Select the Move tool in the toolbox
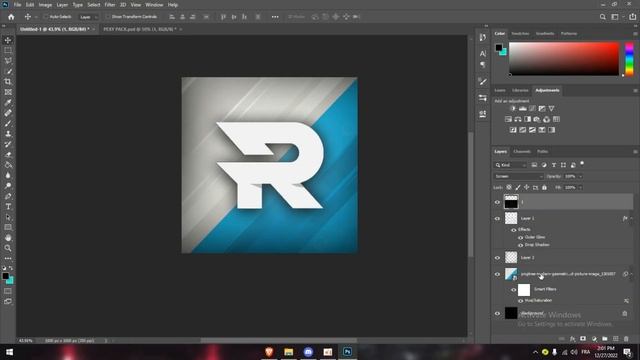Image resolution: width=640 pixels, height=360 pixels. [x=8, y=40]
